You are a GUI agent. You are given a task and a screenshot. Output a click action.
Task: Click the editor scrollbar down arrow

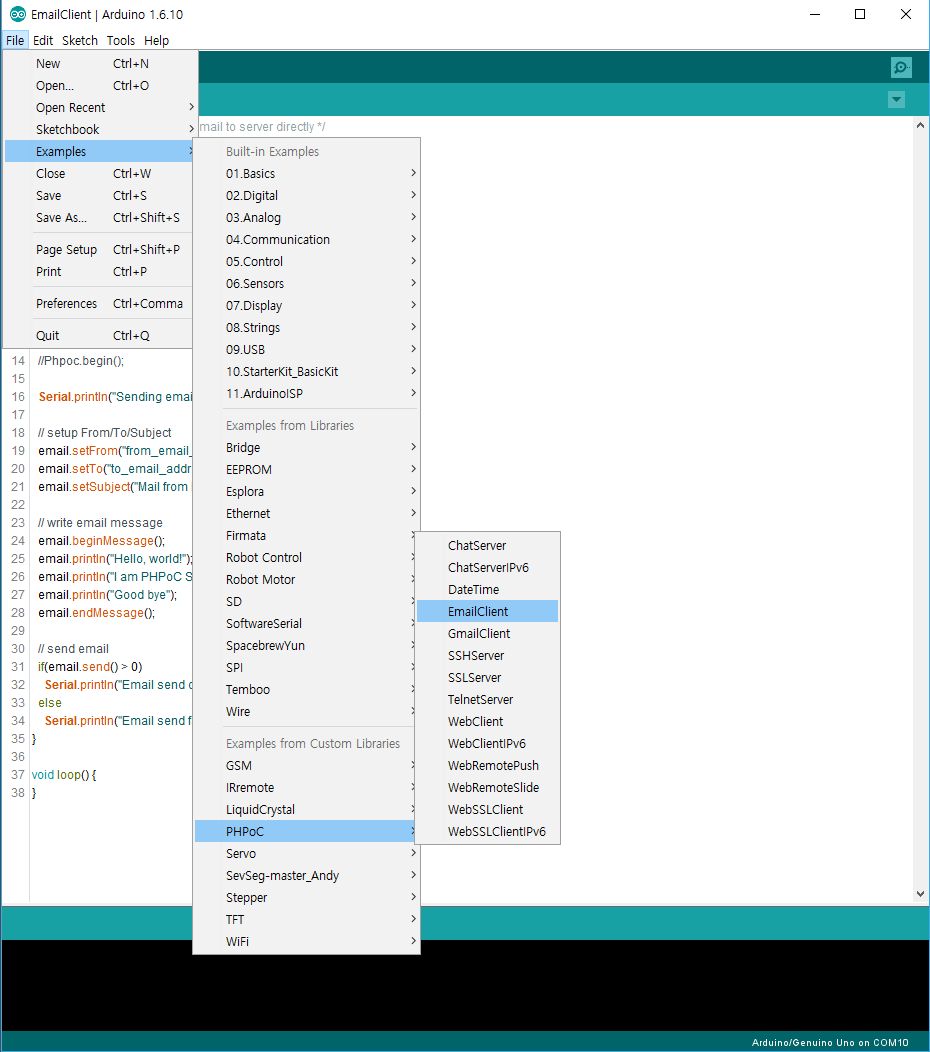click(920, 894)
